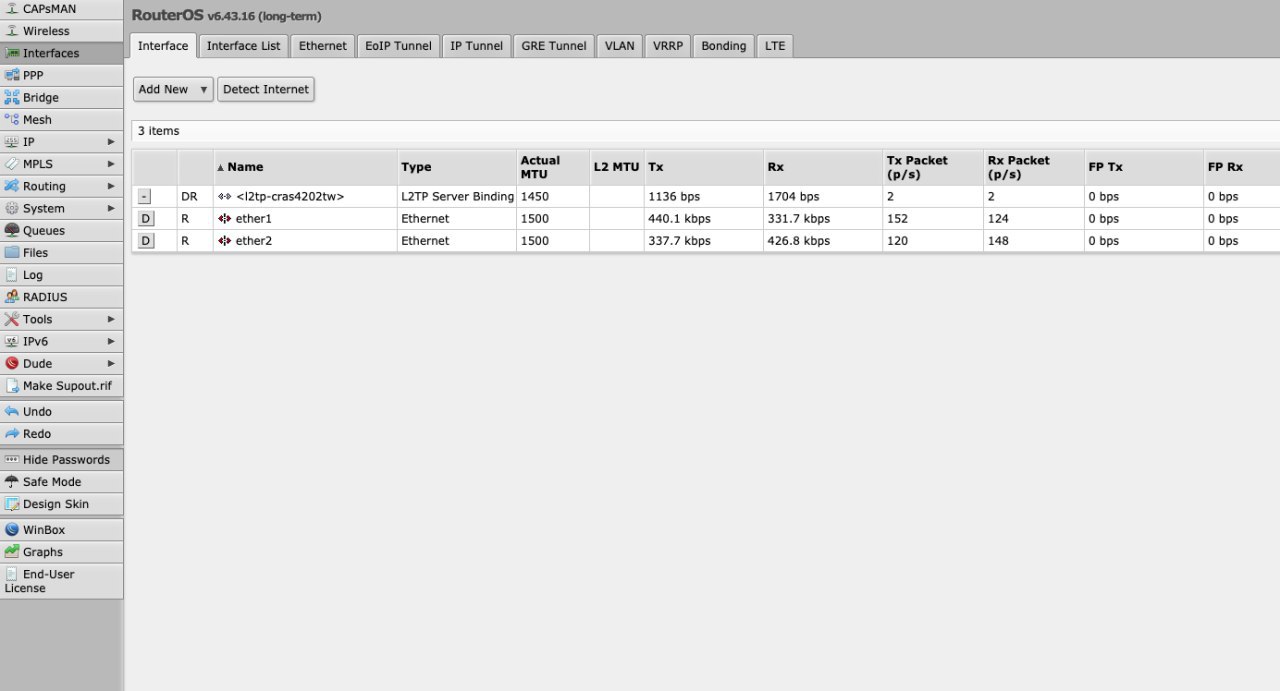Open the Bonding tab
The height and width of the screenshot is (691, 1280).
[x=724, y=46]
